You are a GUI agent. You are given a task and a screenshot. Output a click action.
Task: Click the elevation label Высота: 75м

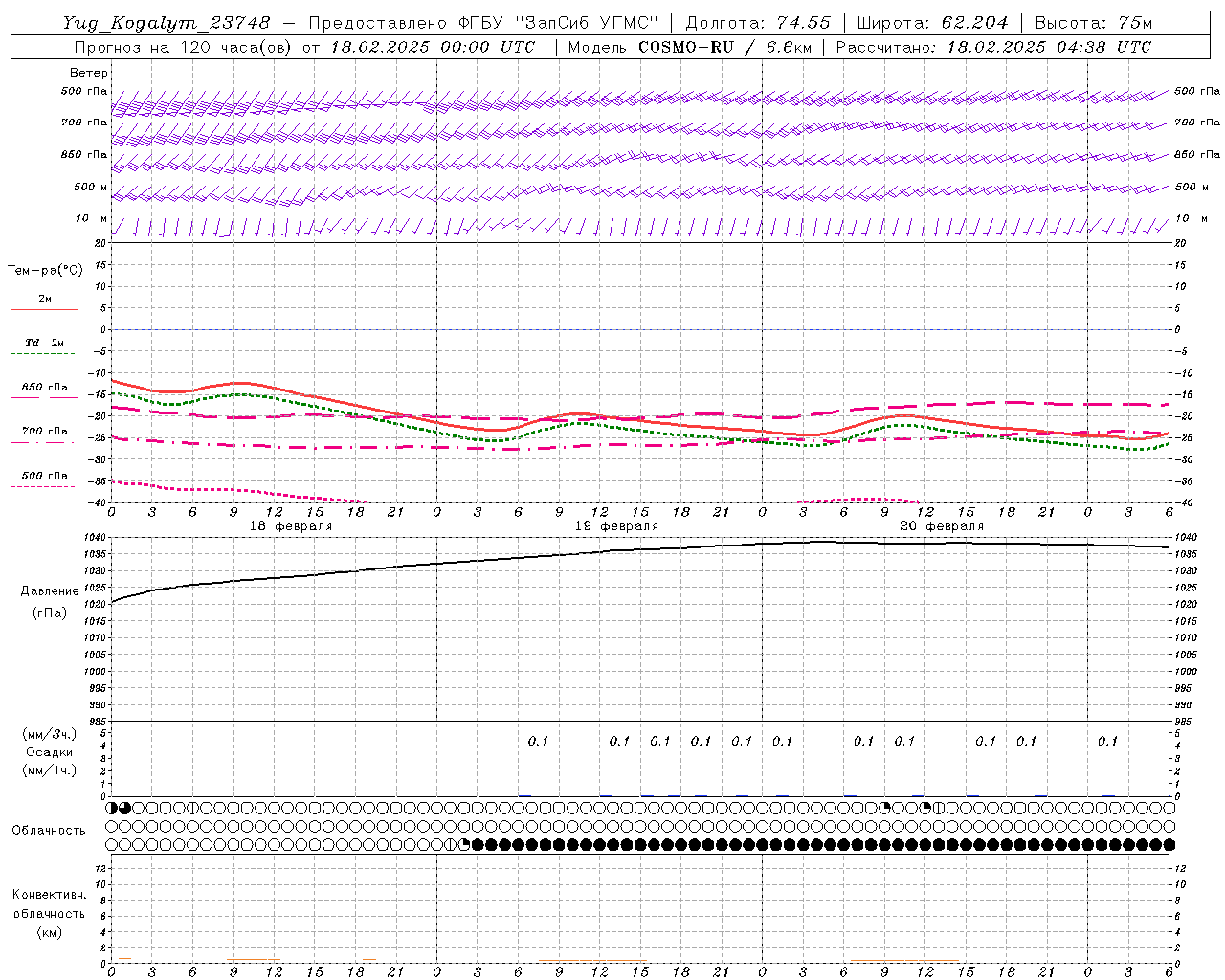click(1094, 23)
